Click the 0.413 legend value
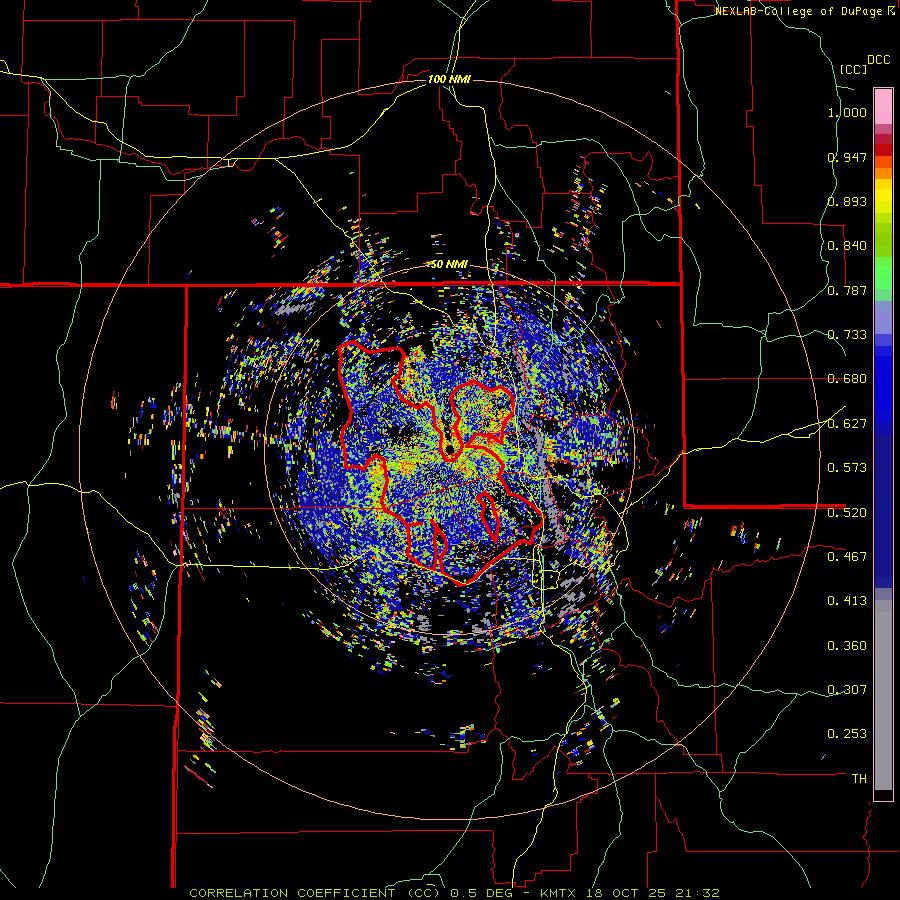Image resolution: width=900 pixels, height=900 pixels. coord(847,601)
